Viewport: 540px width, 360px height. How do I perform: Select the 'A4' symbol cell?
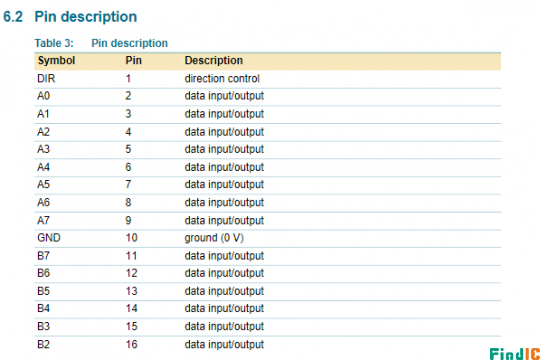pyautogui.click(x=43, y=167)
